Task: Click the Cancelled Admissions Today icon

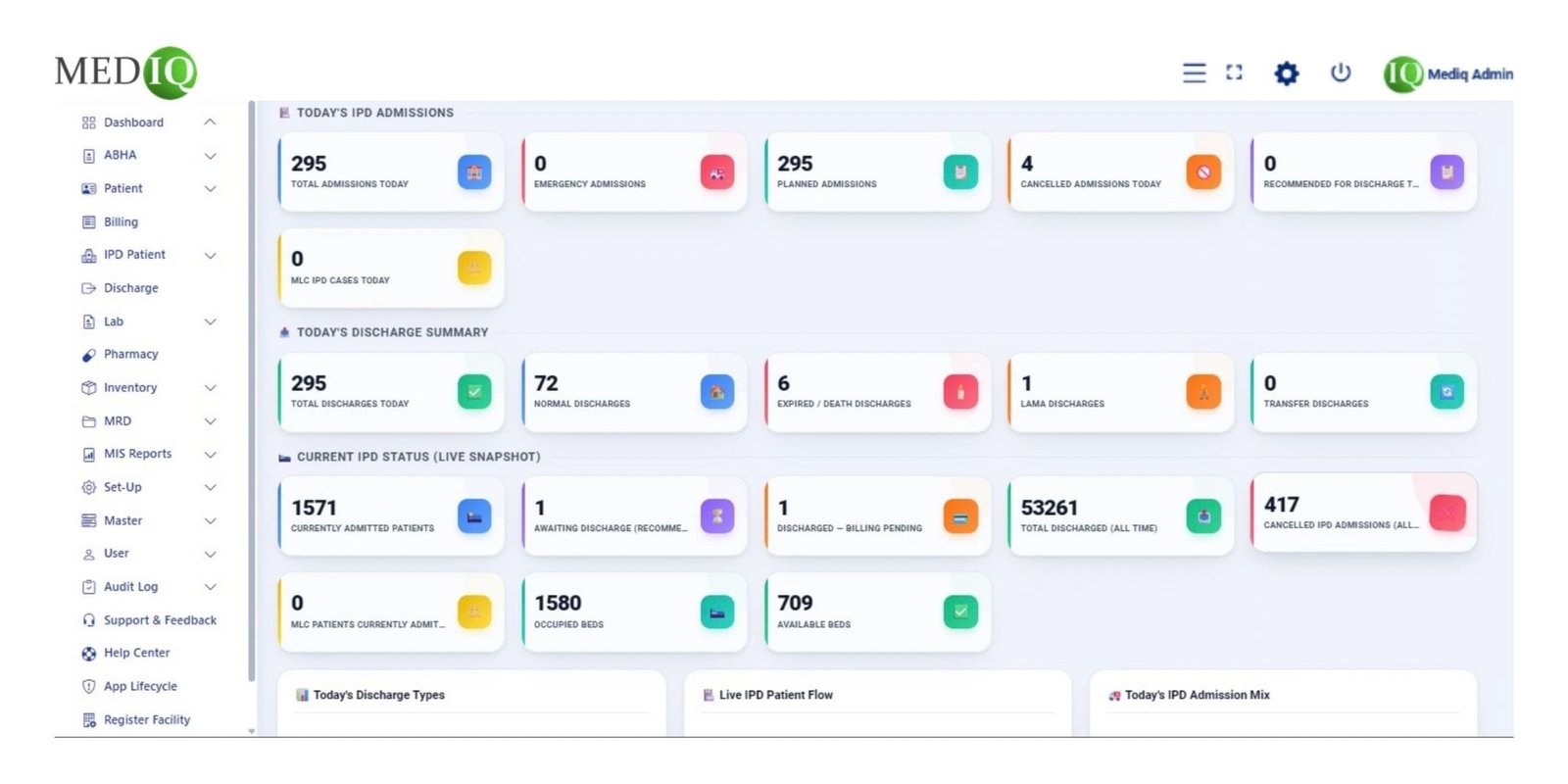Action: tap(1203, 172)
